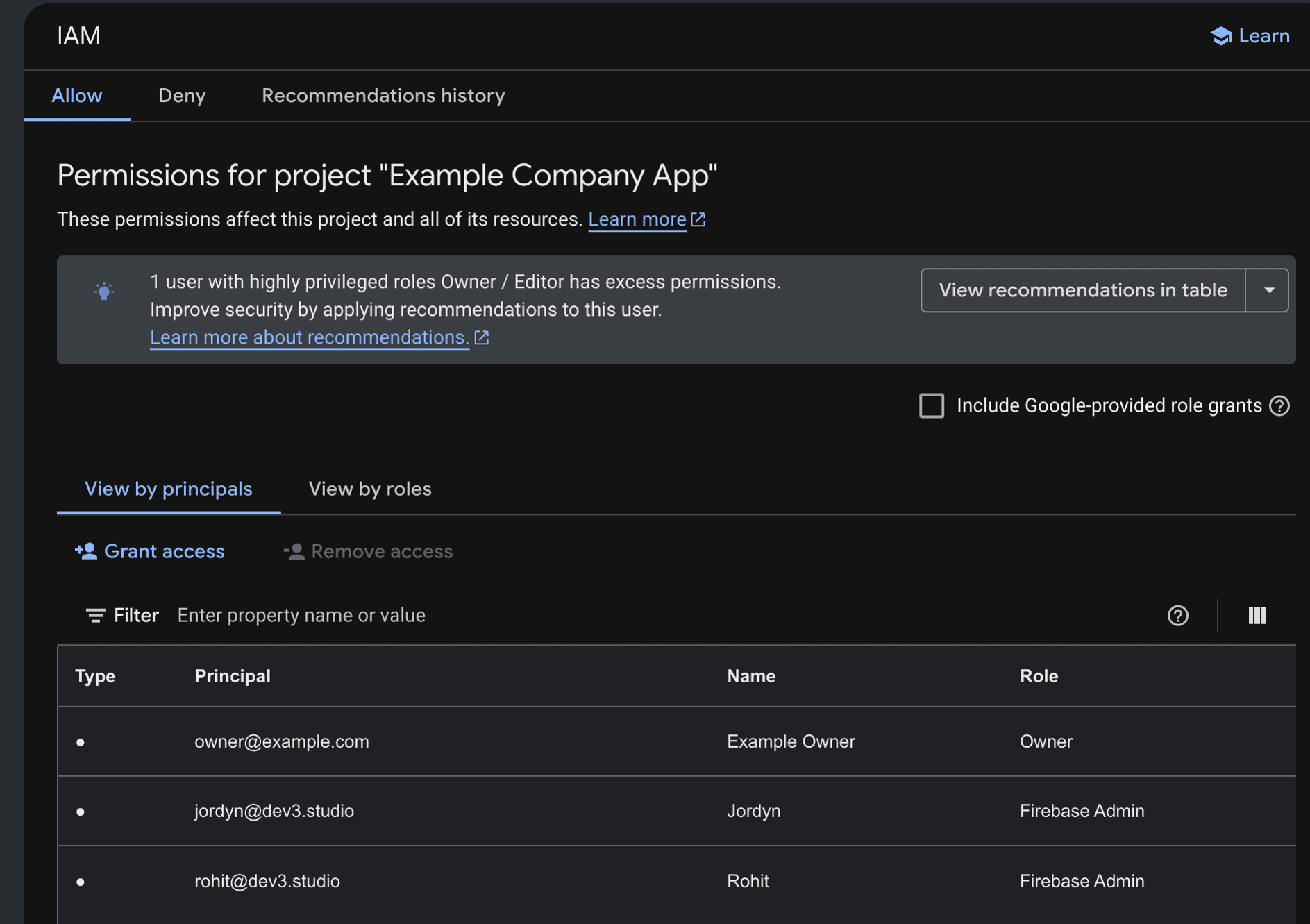
Task: Click the Permissions for project heading
Action: click(x=387, y=176)
